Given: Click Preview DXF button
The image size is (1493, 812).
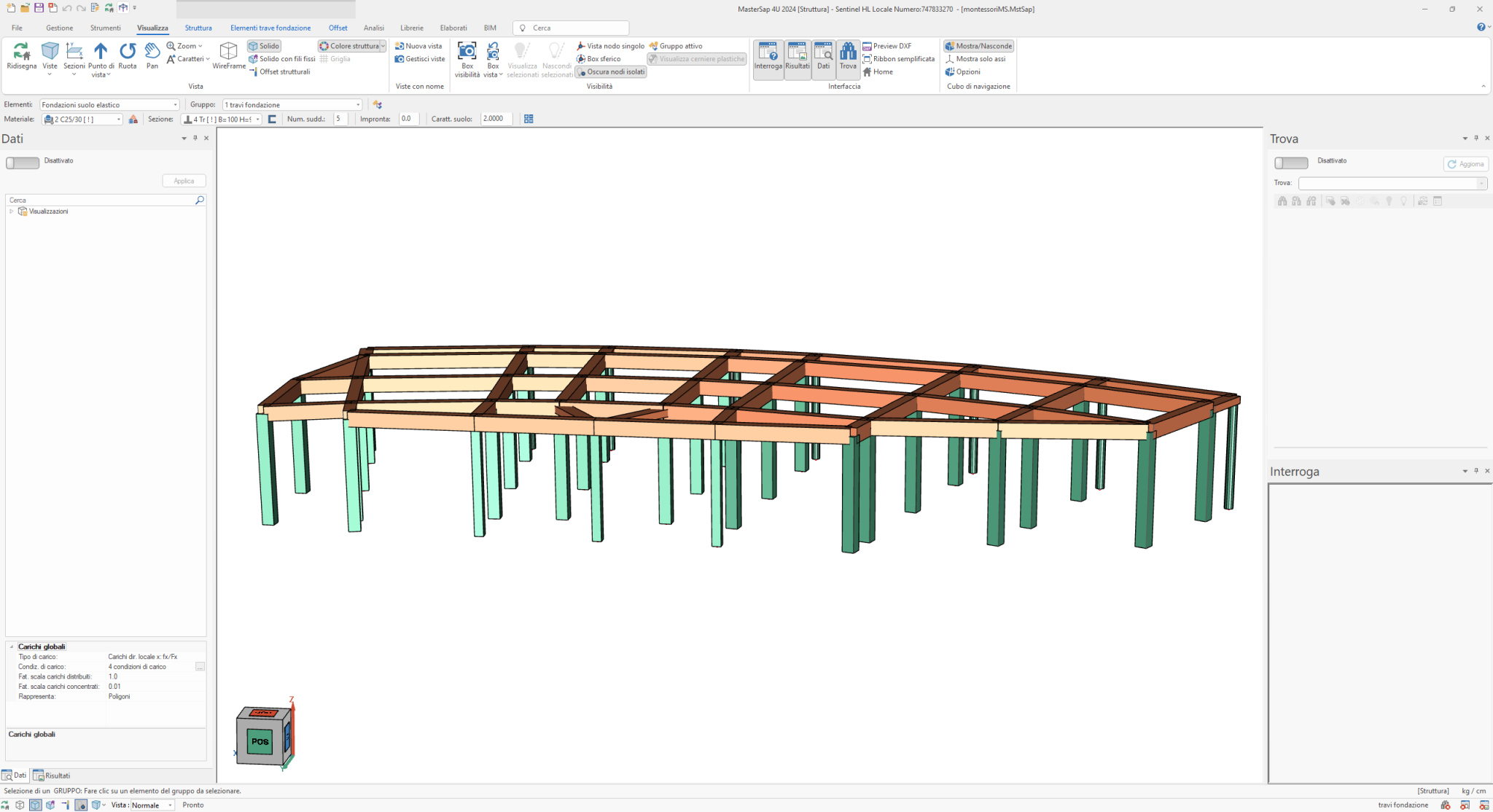Looking at the screenshot, I should pos(886,46).
